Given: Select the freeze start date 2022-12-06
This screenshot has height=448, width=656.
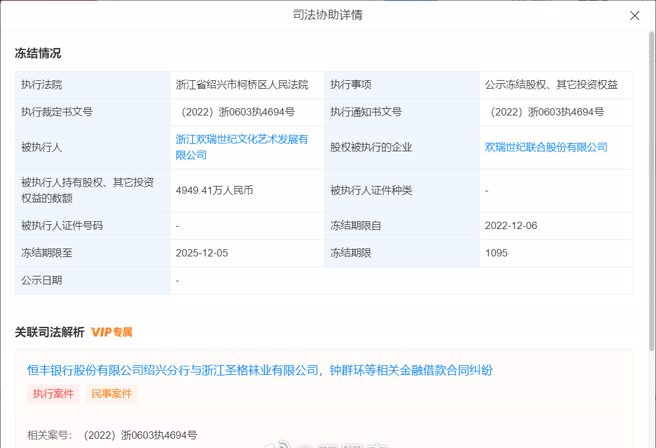Looking at the screenshot, I should click(x=511, y=225).
